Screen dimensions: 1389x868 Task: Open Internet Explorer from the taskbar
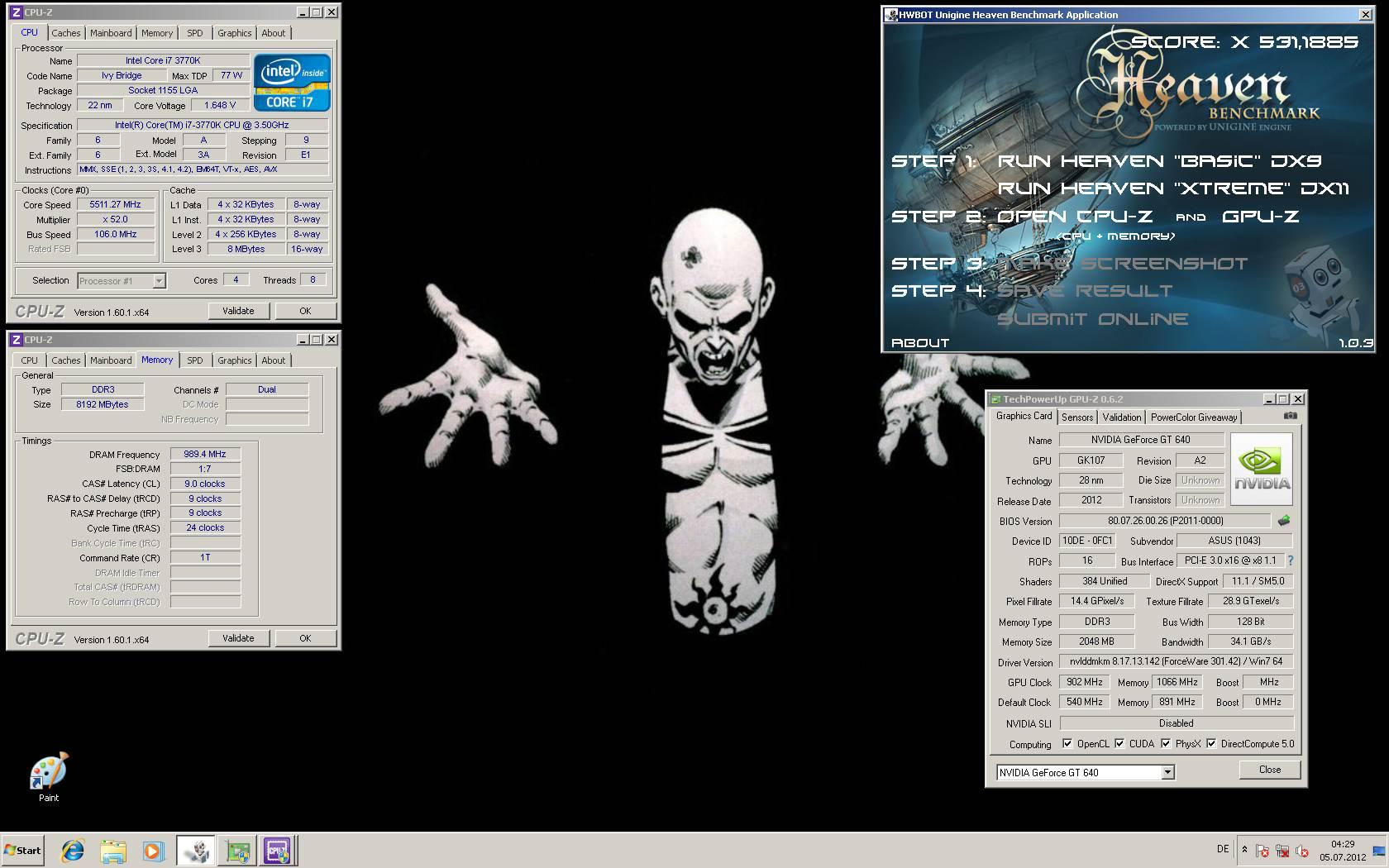click(73, 850)
